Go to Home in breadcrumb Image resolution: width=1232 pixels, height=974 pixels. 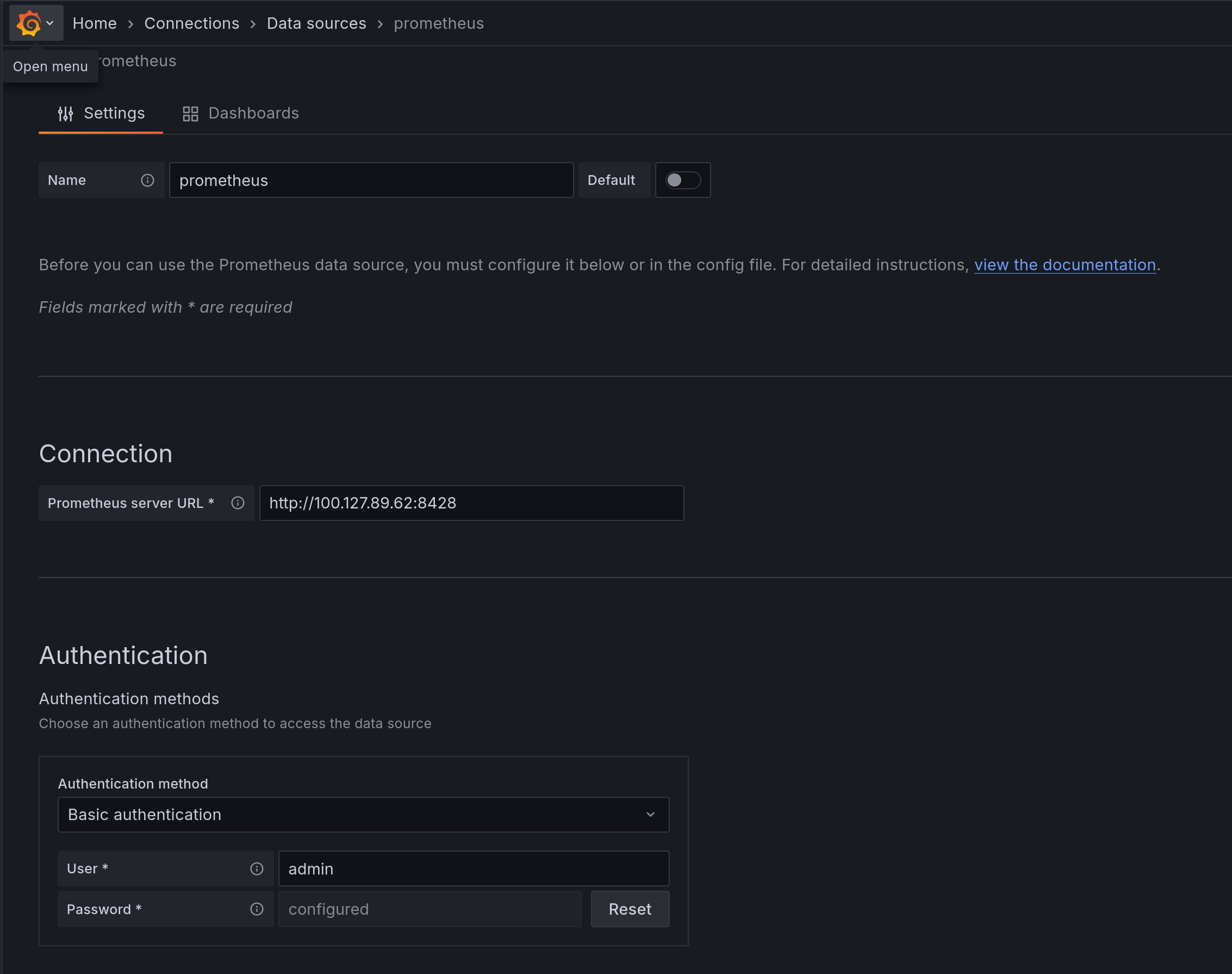pyautogui.click(x=95, y=23)
